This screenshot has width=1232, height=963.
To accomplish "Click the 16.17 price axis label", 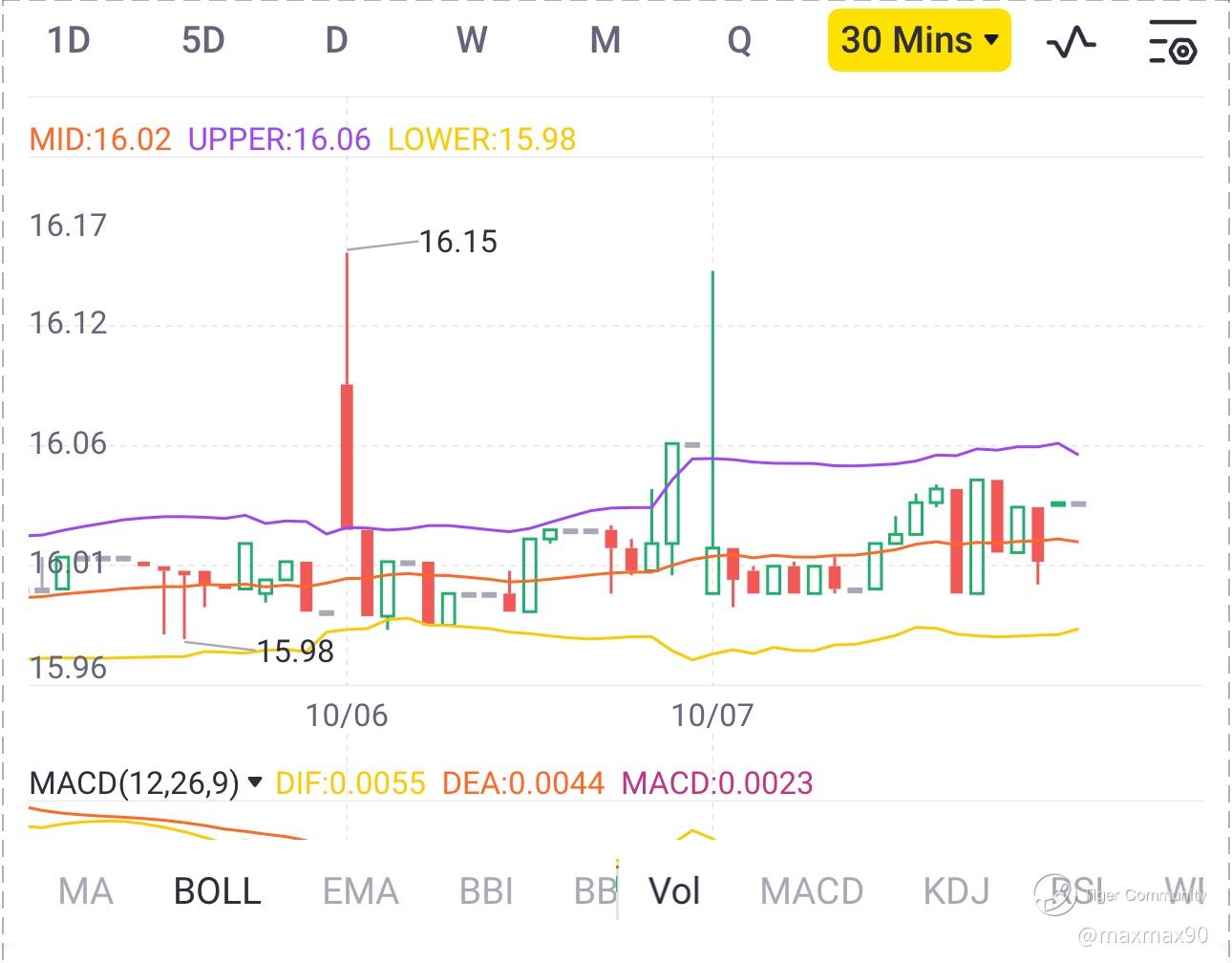I will coord(68,225).
